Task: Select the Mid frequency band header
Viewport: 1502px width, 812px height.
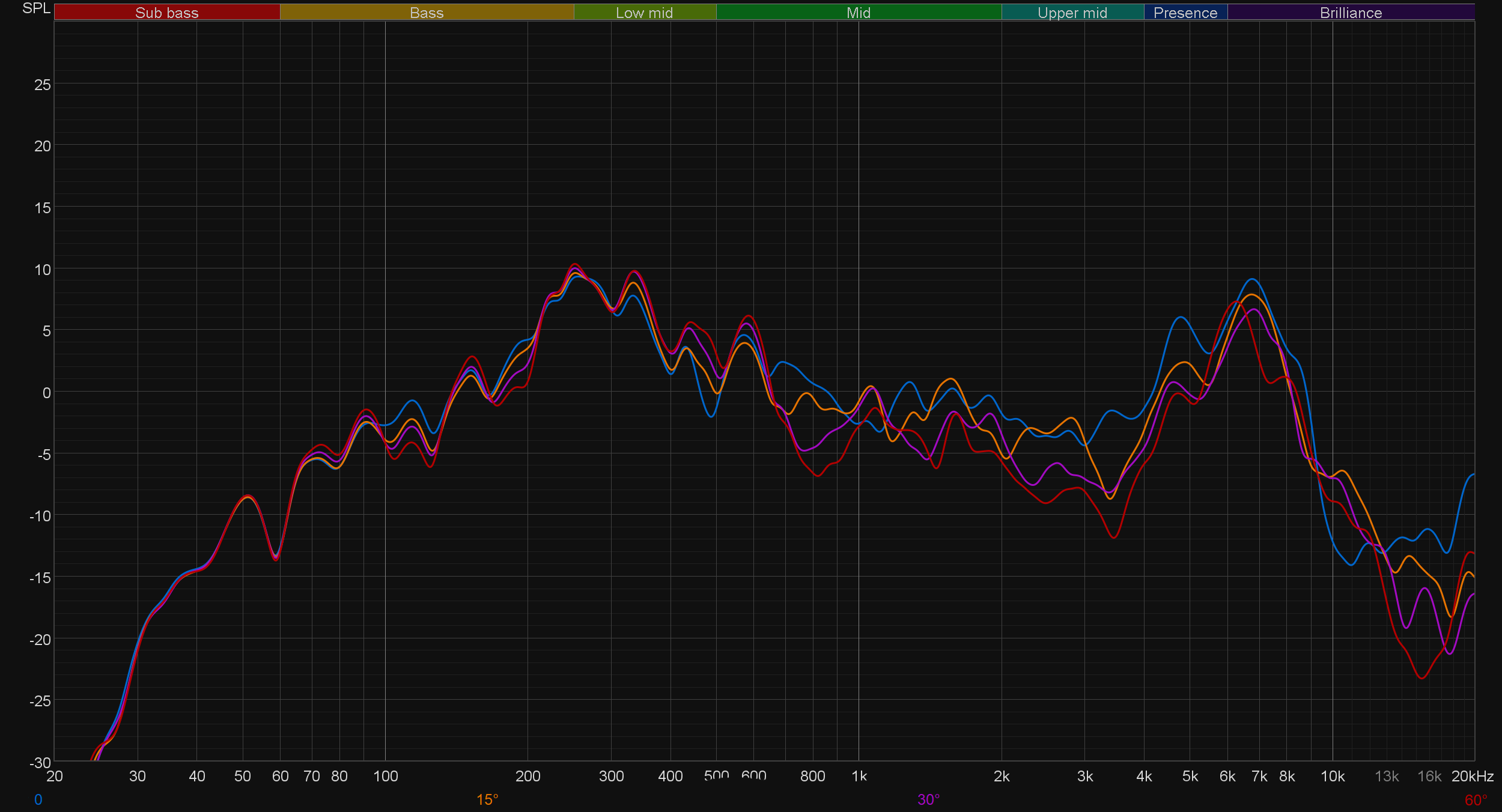Action: [858, 13]
